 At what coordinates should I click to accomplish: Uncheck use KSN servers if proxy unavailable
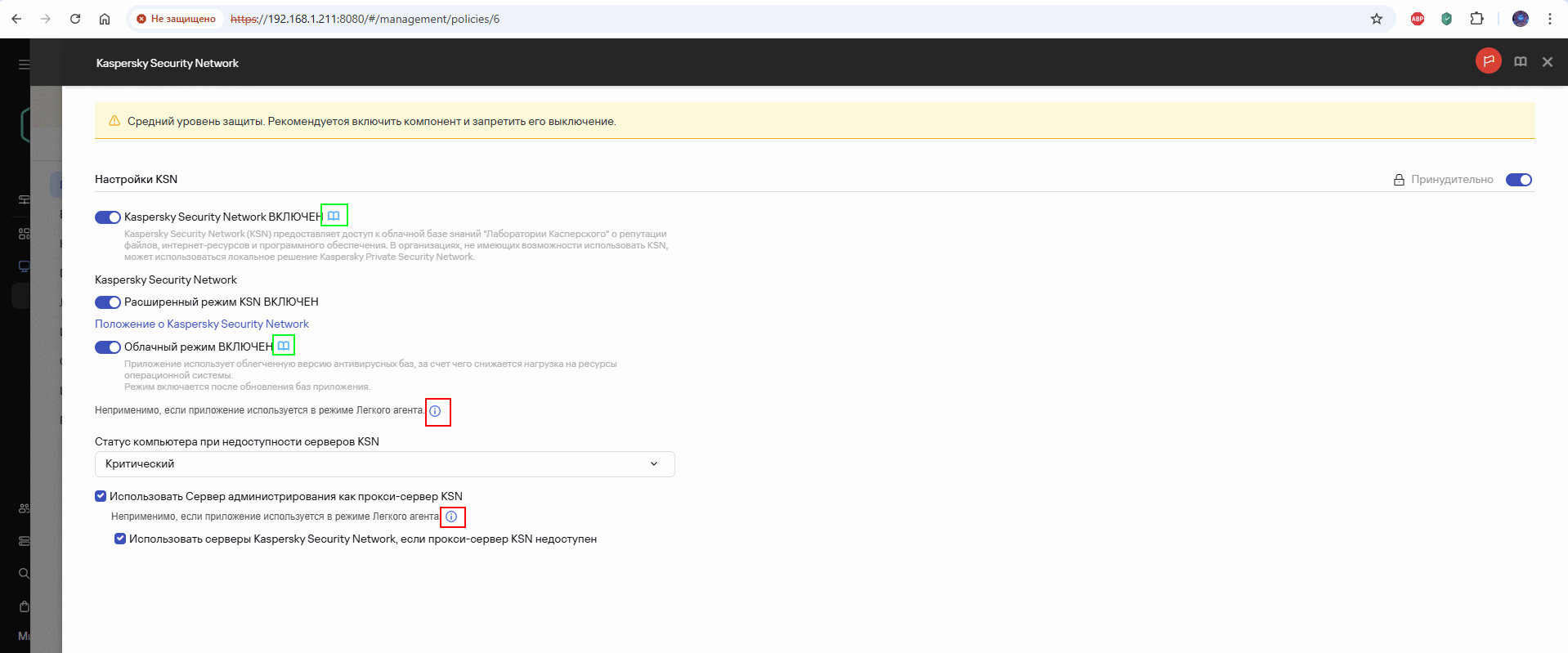tap(120, 539)
